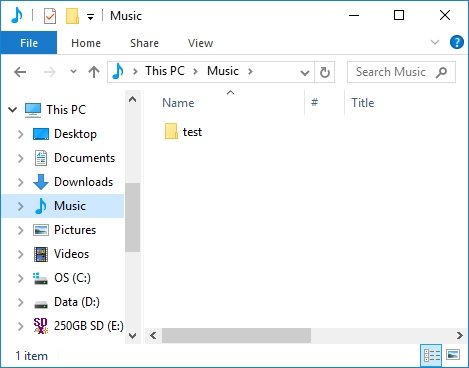Click the file list horizontal scrollbar thumb
Viewport: 469px width, 368px height.
pos(236,335)
